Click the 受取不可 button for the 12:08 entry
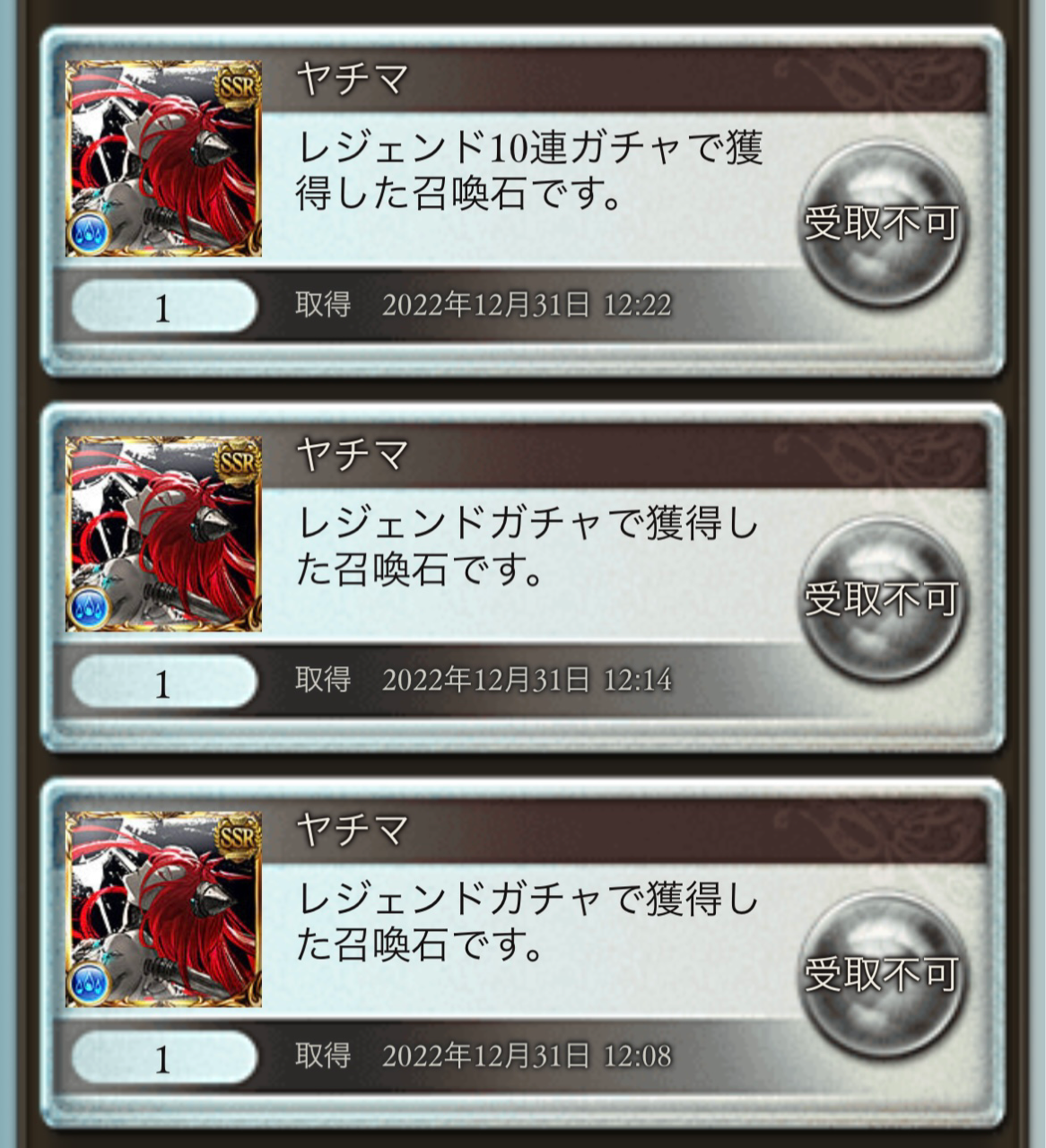Screen dimensions: 1046x1148 pos(882,975)
